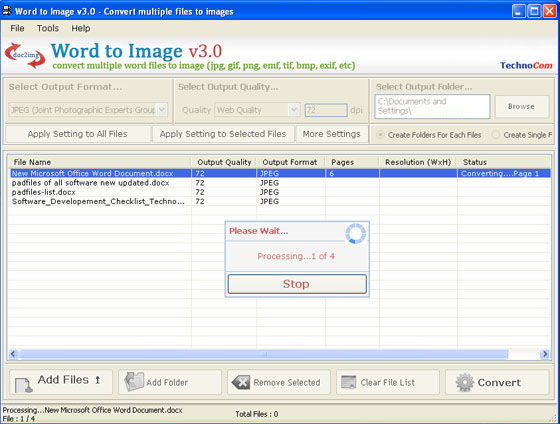
Task: Select padfiles of all software new updated.docx
Action: (280, 183)
